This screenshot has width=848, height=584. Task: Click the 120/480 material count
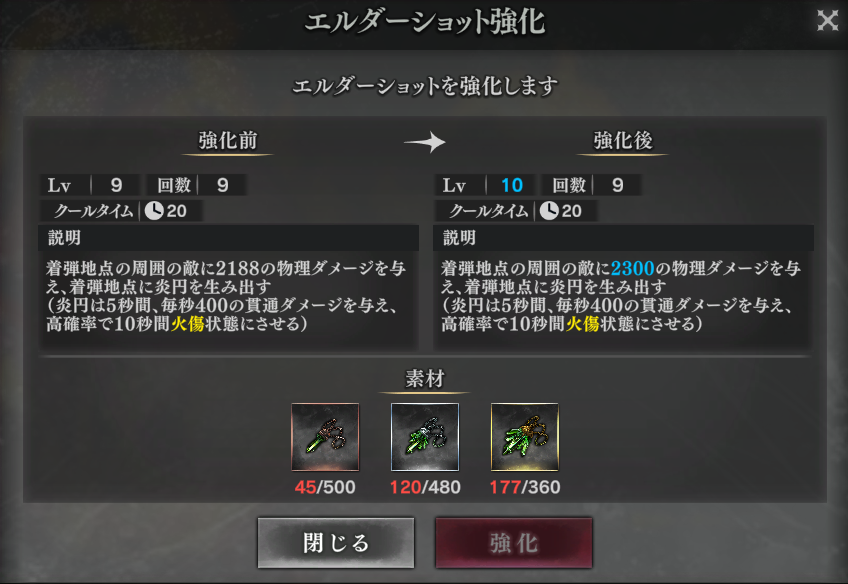pyautogui.click(x=425, y=487)
